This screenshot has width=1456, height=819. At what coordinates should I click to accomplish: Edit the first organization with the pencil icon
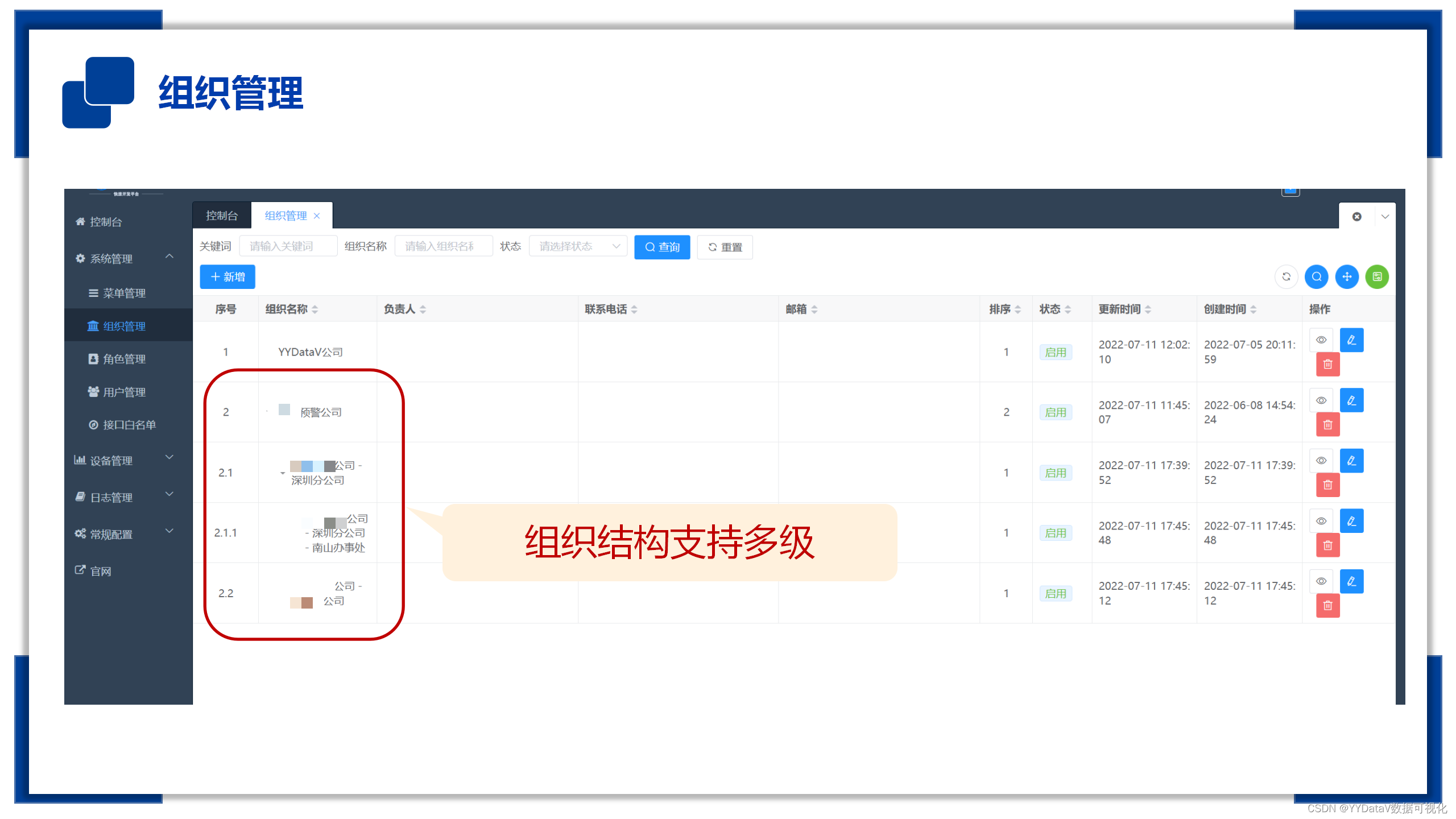click(1352, 340)
